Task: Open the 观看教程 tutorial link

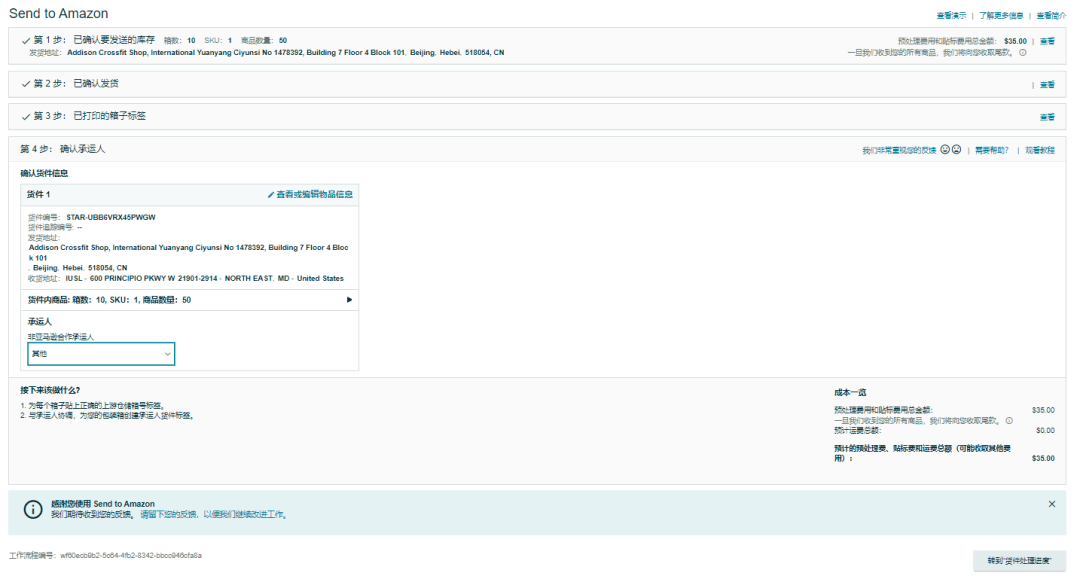Action: pyautogui.click(x=1038, y=150)
